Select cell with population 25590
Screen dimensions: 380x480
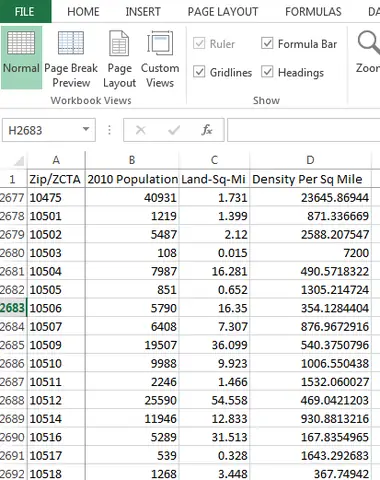pyautogui.click(x=132, y=400)
